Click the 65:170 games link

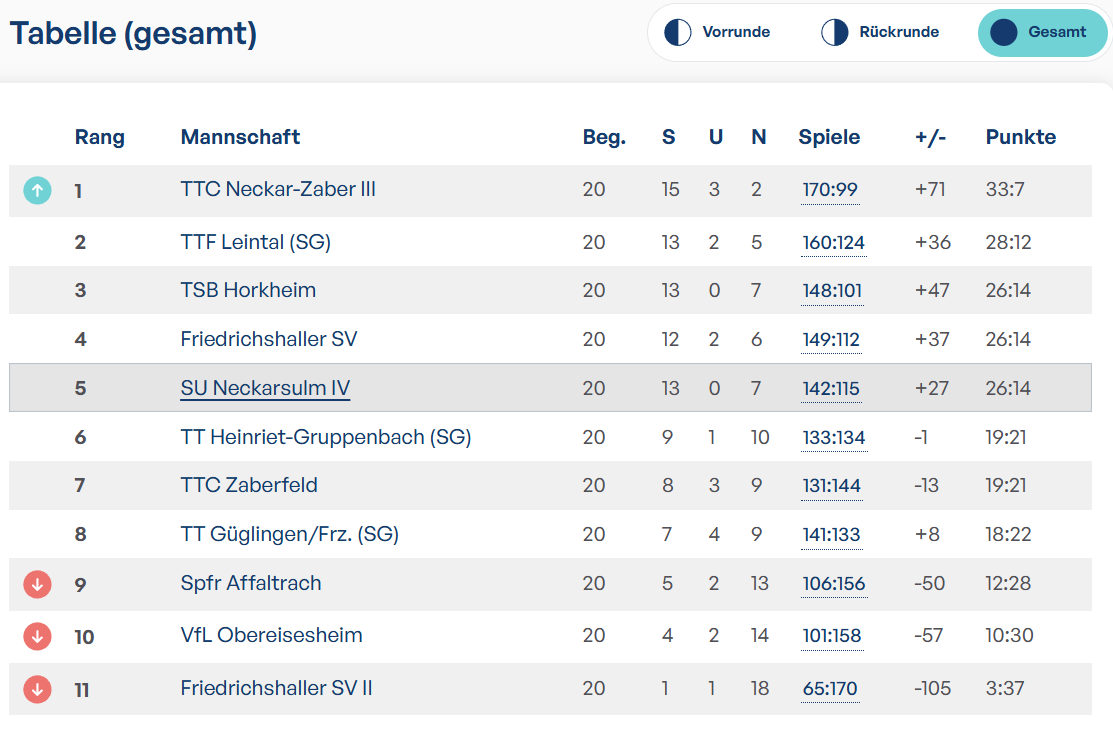click(830, 689)
